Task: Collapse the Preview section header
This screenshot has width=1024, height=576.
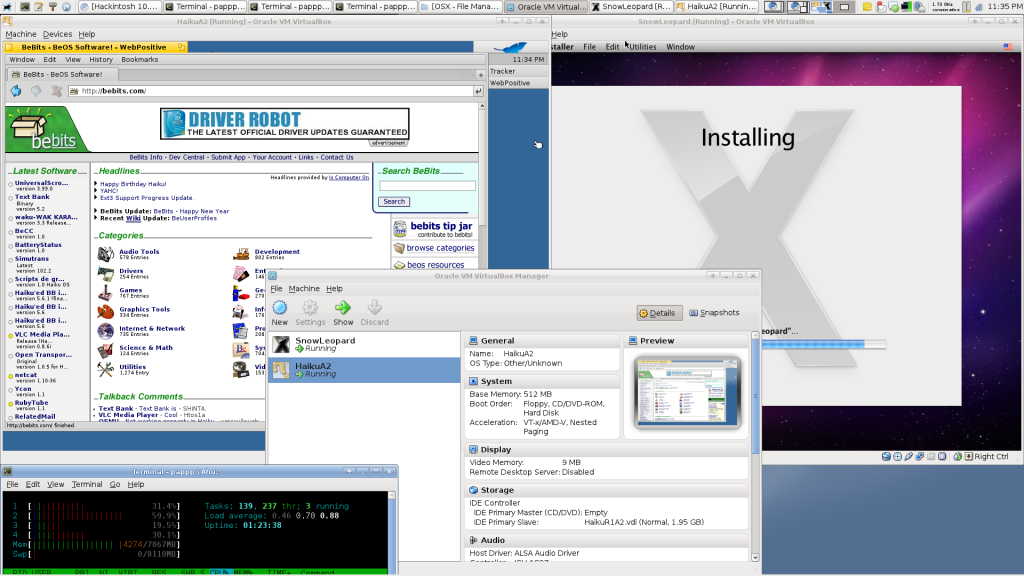Action: (687, 341)
